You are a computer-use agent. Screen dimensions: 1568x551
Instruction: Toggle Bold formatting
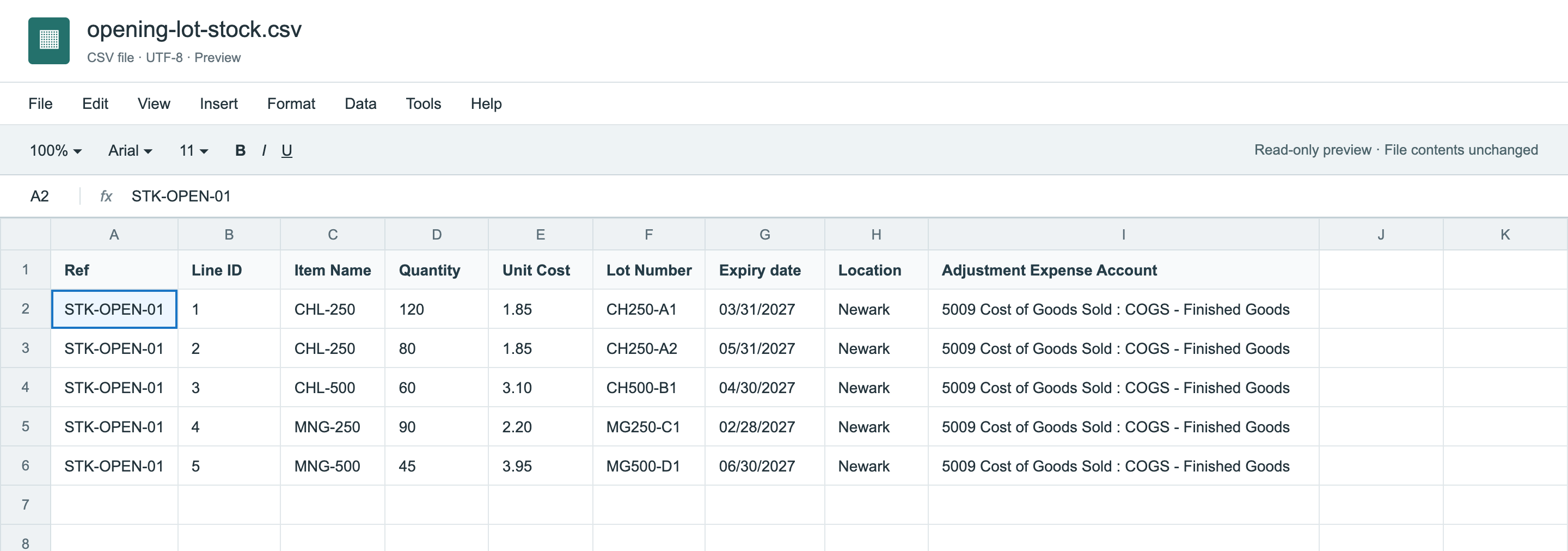[x=241, y=150]
